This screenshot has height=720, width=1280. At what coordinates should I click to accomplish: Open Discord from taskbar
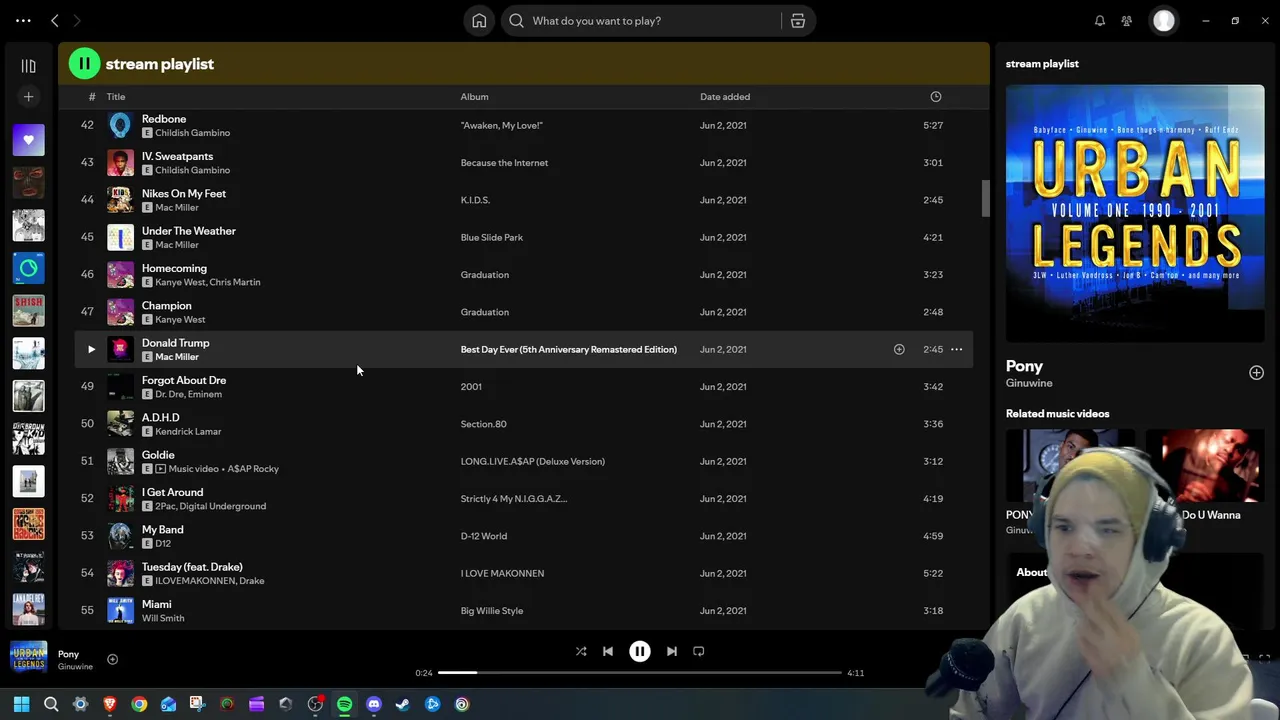[374, 704]
